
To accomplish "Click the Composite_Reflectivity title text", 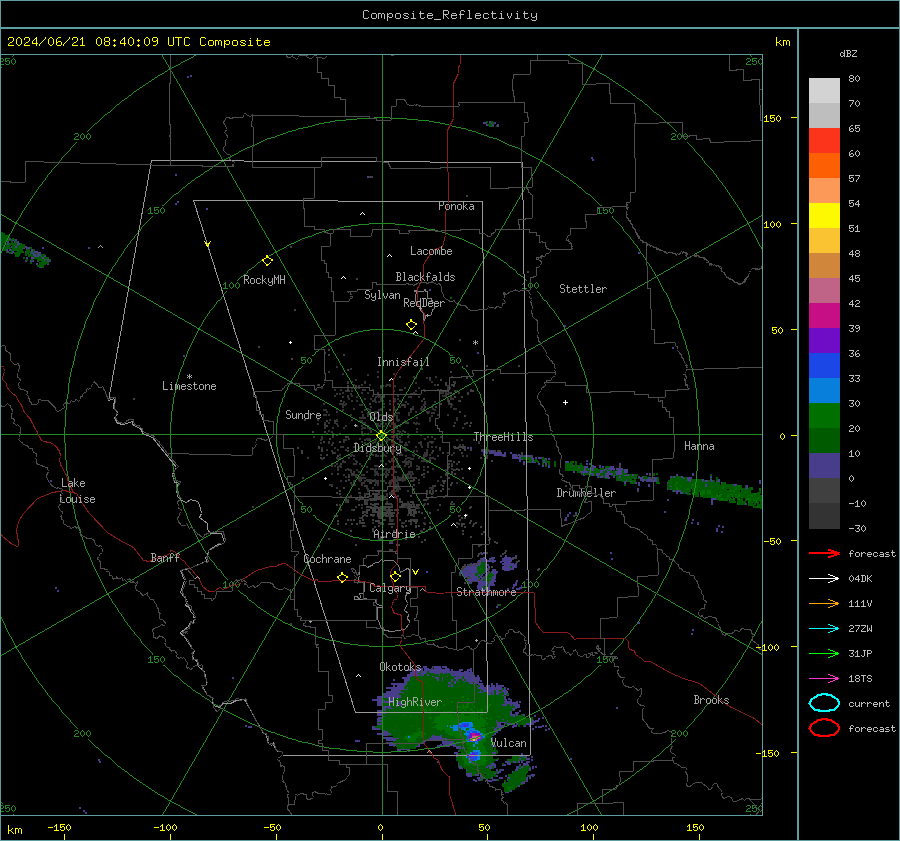I will pyautogui.click(x=450, y=15).
